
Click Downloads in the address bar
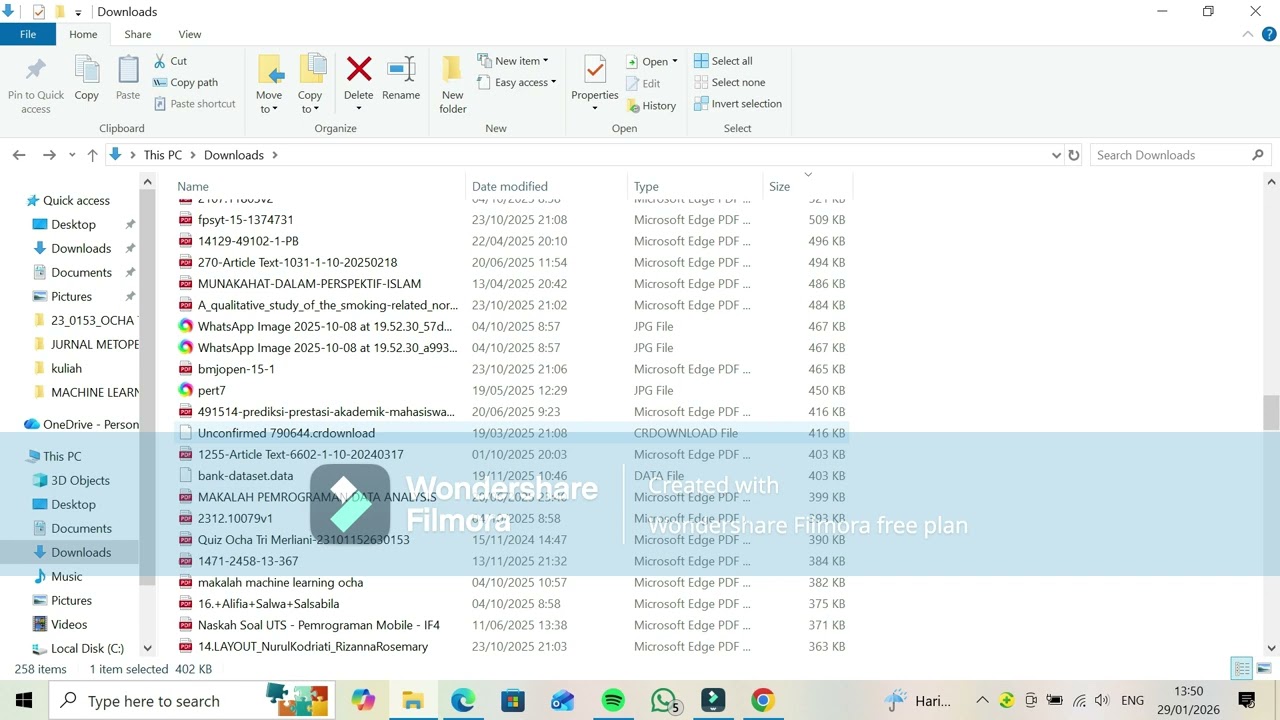point(234,155)
